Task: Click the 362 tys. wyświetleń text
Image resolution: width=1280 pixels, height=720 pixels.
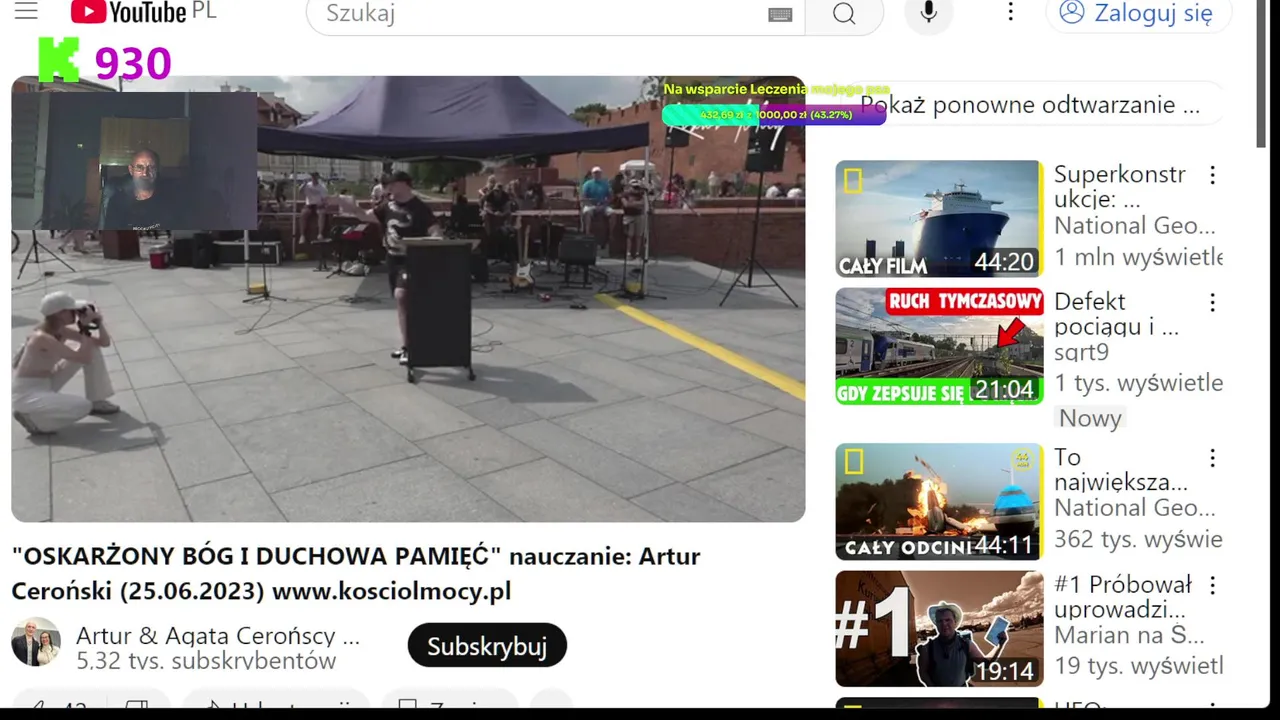Action: (x=1138, y=540)
